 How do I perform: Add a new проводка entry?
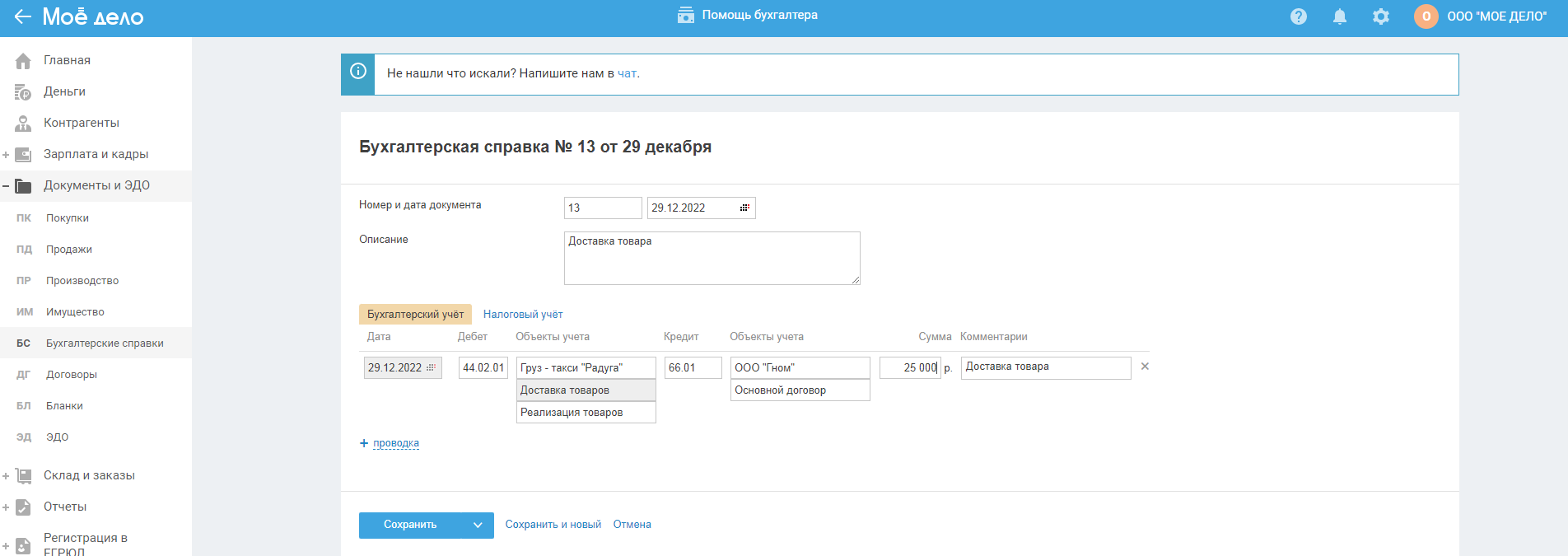click(x=395, y=443)
